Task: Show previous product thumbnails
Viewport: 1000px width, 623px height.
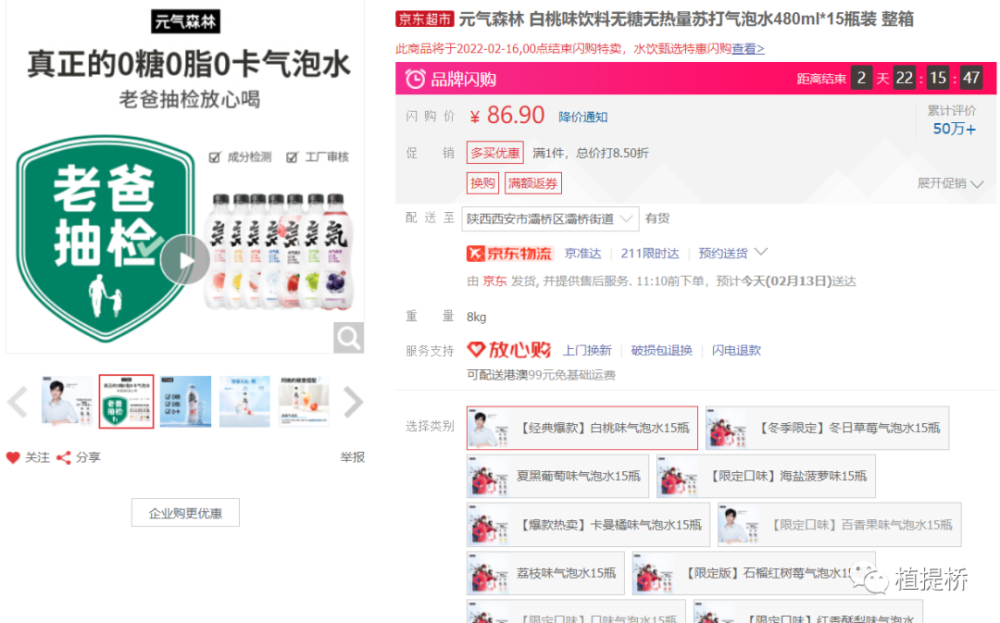Action: click(x=17, y=402)
